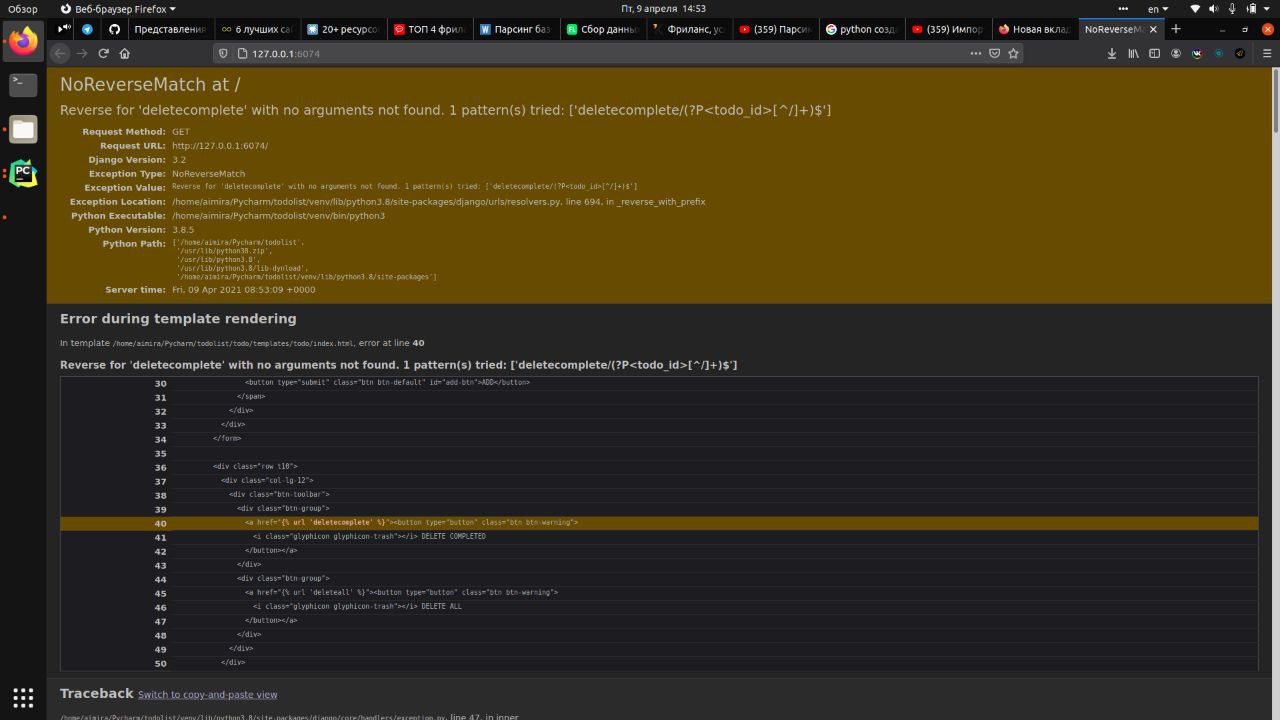1280x720 pixels.
Task: Switch to the '6 лучших' tab
Action: [x=257, y=29]
